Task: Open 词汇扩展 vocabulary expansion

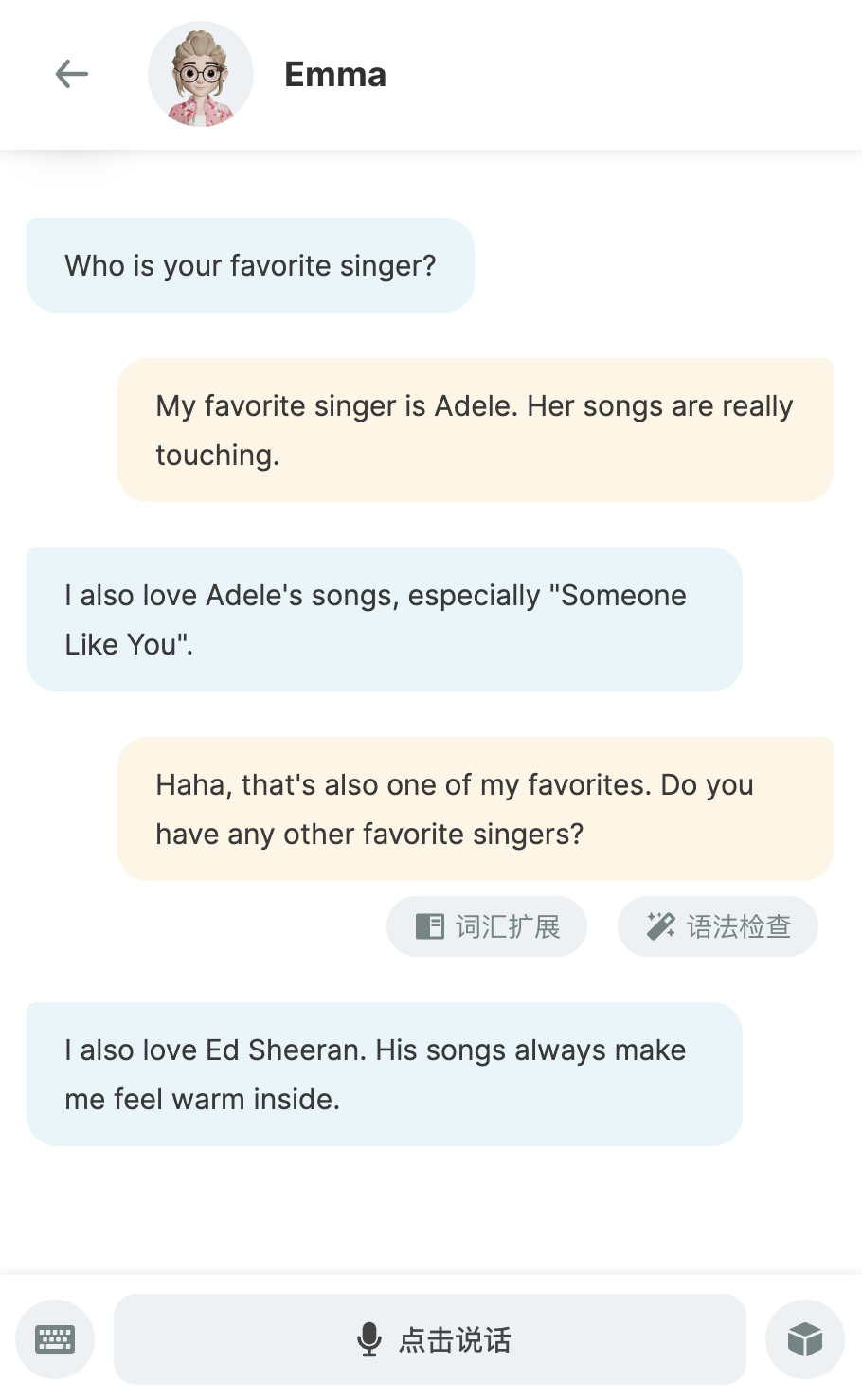Action: 487,926
